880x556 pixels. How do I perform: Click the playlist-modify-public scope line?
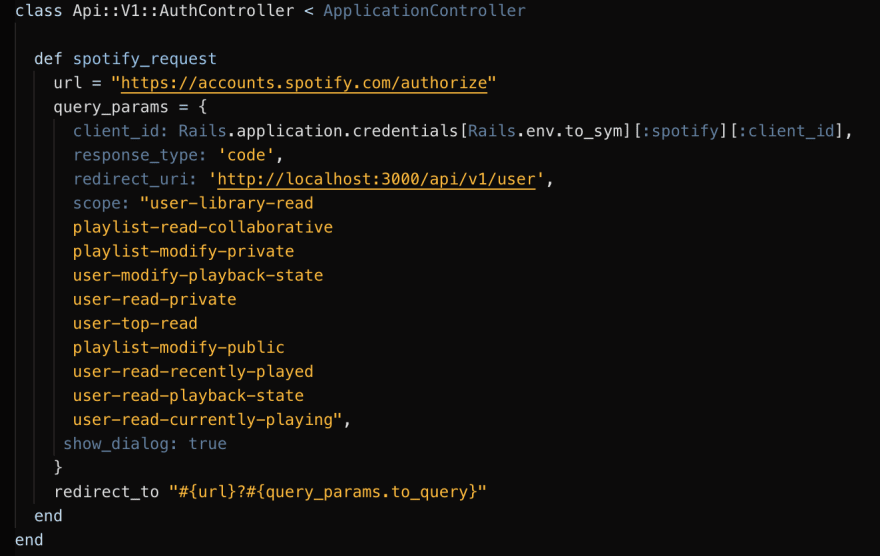(x=178, y=348)
